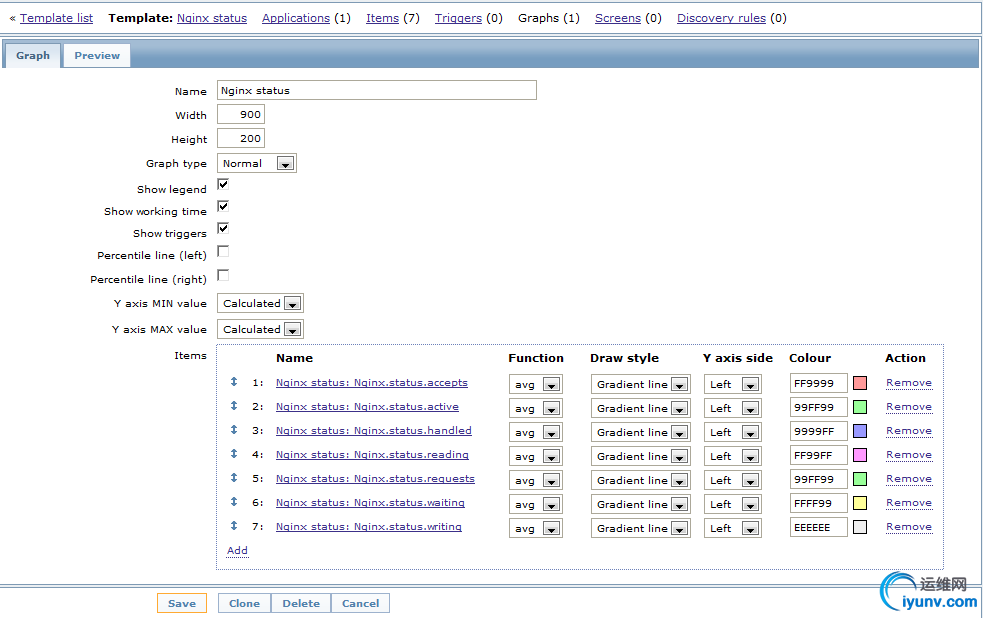Click the Save button
Screen dimensions: 983x618
click(182, 603)
